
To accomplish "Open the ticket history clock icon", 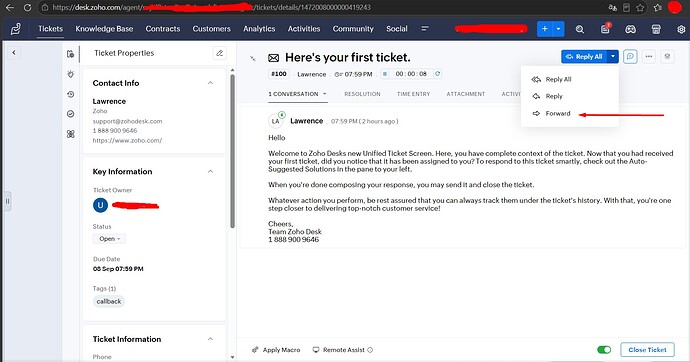I will tap(70, 94).
